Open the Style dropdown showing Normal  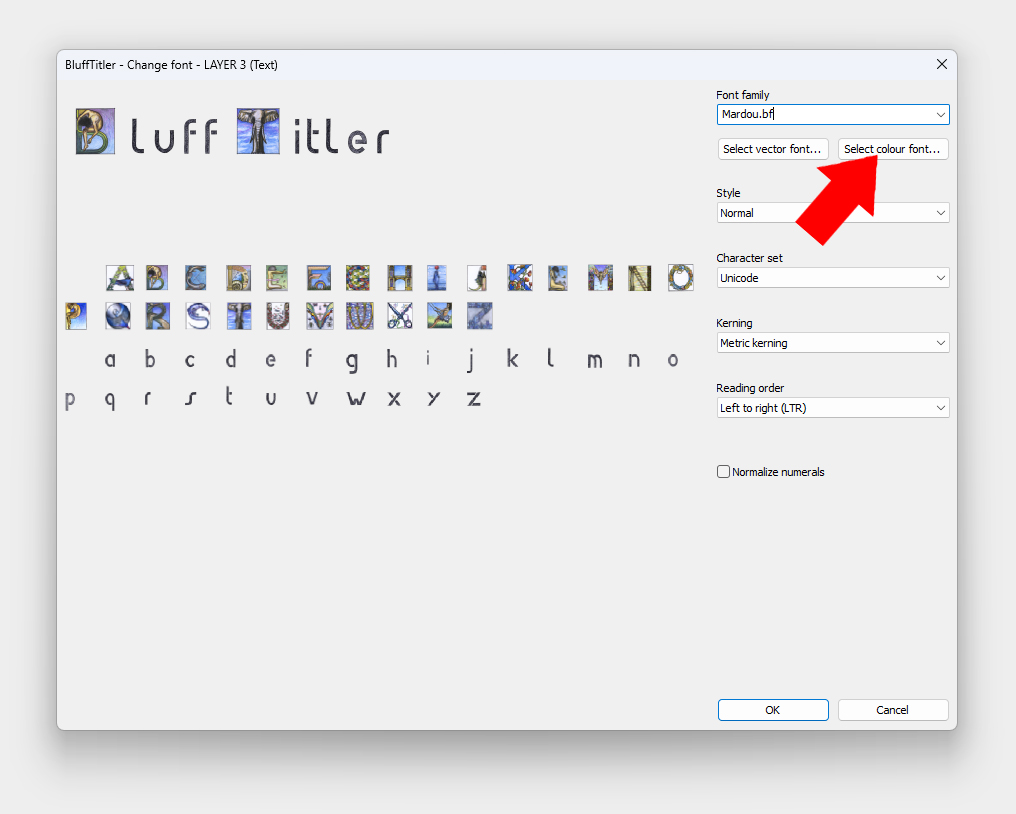[833, 213]
